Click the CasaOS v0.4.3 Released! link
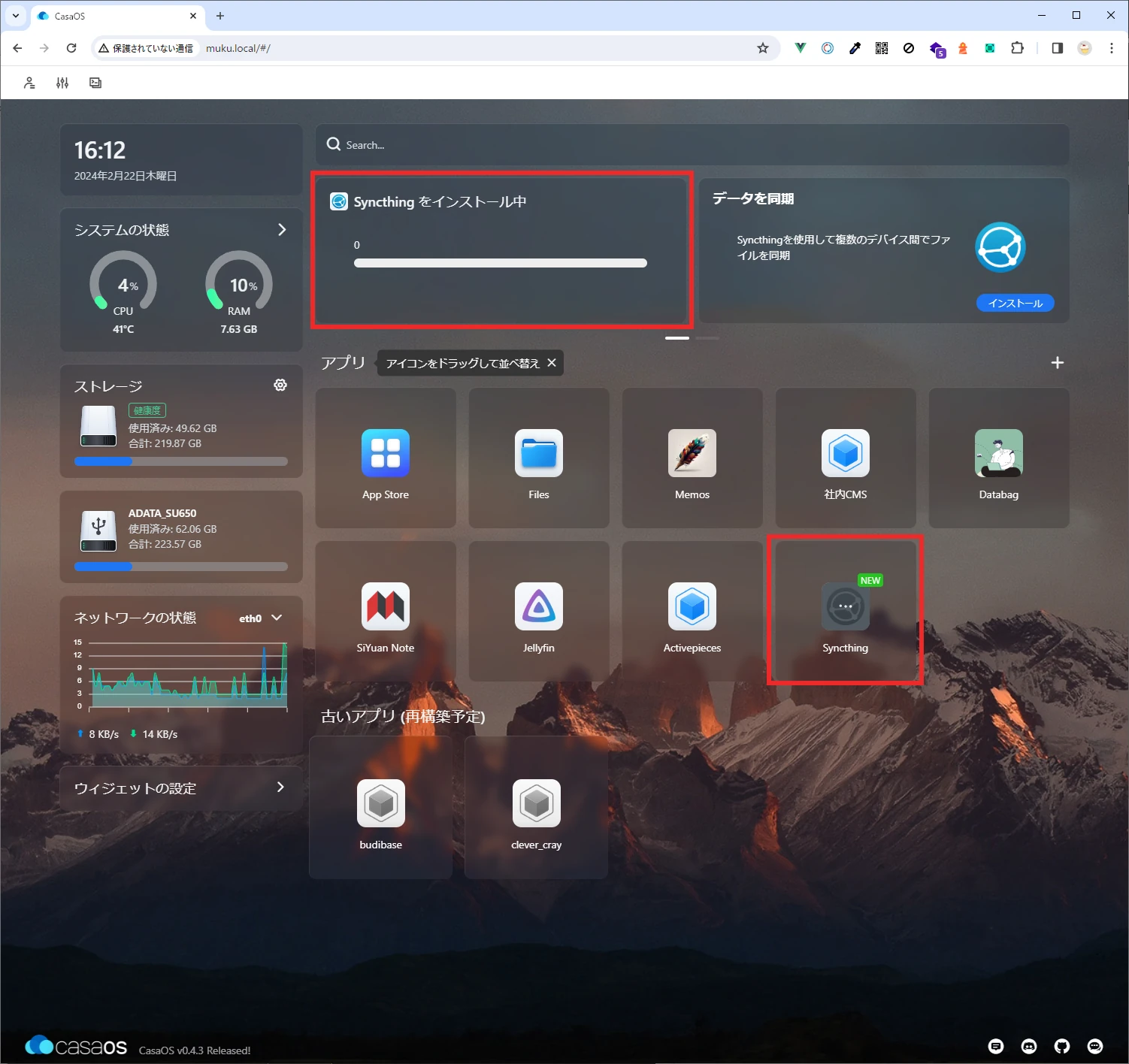 pos(195,1050)
